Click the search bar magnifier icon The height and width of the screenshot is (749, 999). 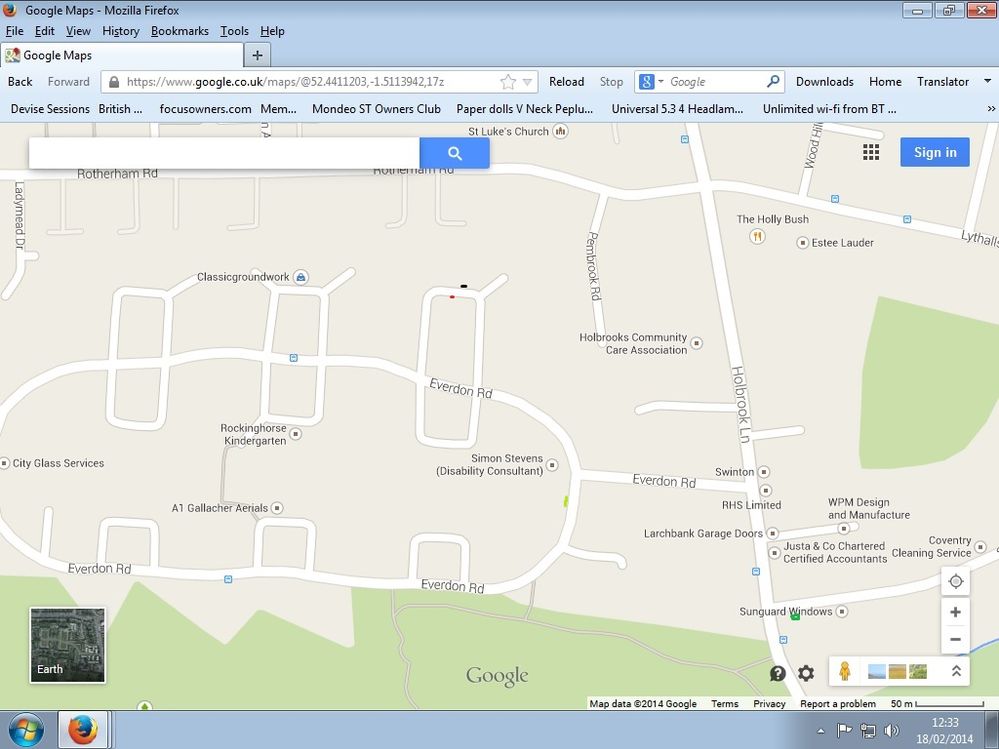[773, 82]
